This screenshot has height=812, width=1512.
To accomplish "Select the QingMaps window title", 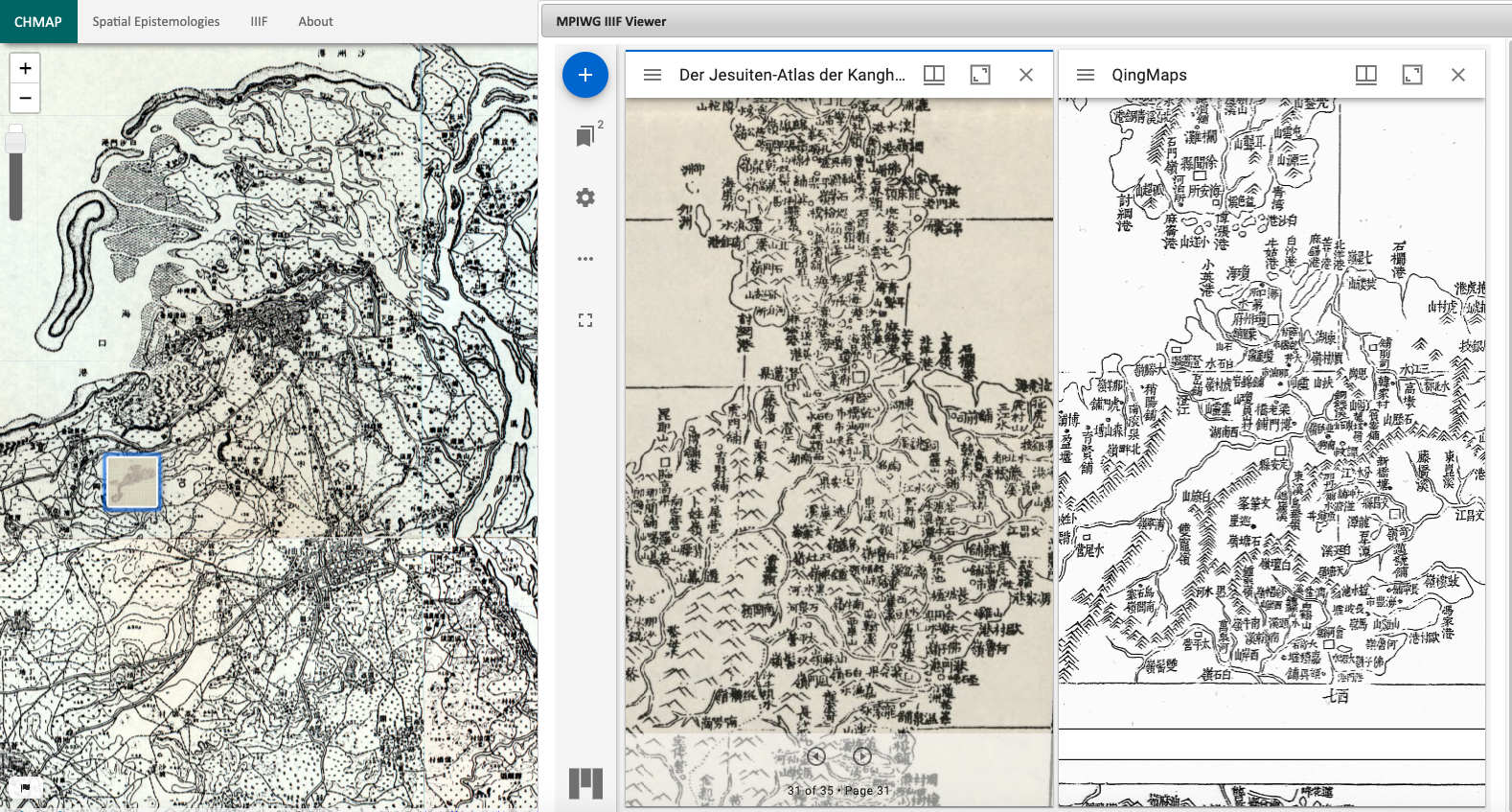I will (1149, 75).
